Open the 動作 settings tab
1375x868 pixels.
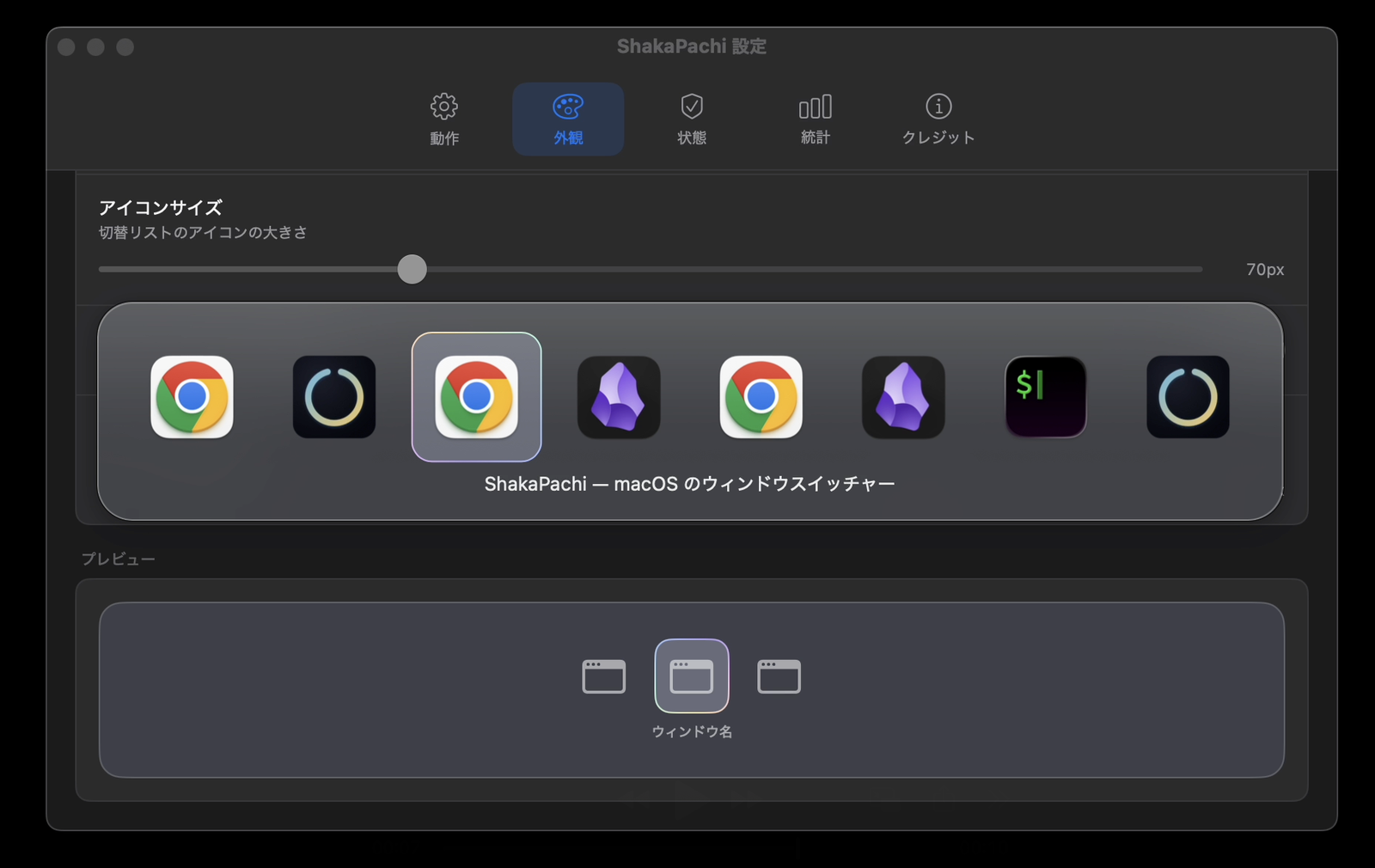click(444, 119)
